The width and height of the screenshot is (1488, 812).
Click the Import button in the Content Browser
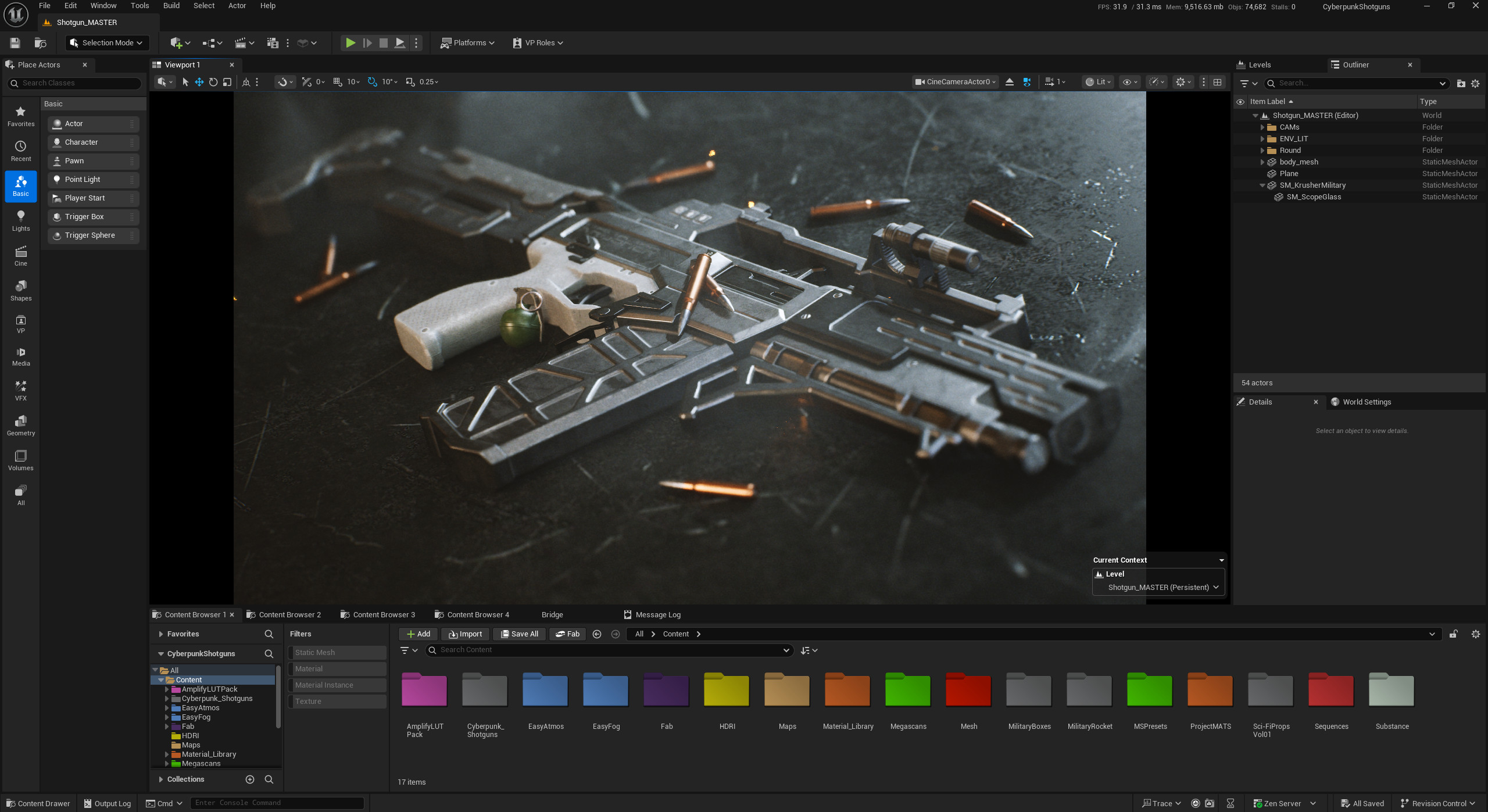(x=464, y=634)
